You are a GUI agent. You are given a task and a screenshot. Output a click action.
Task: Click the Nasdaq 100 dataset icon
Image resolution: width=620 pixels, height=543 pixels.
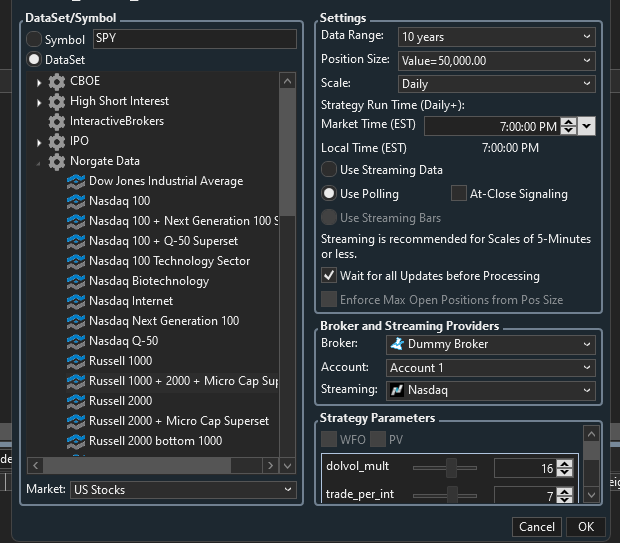point(76,202)
